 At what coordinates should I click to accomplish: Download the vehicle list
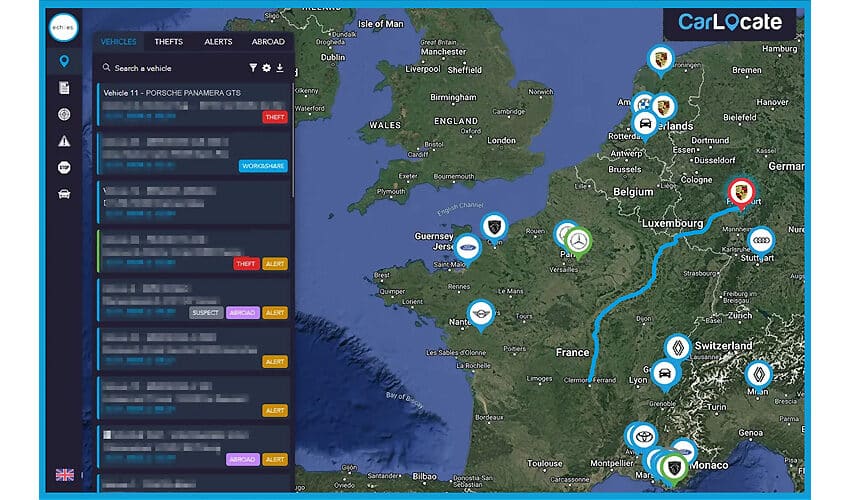pyautogui.click(x=280, y=68)
